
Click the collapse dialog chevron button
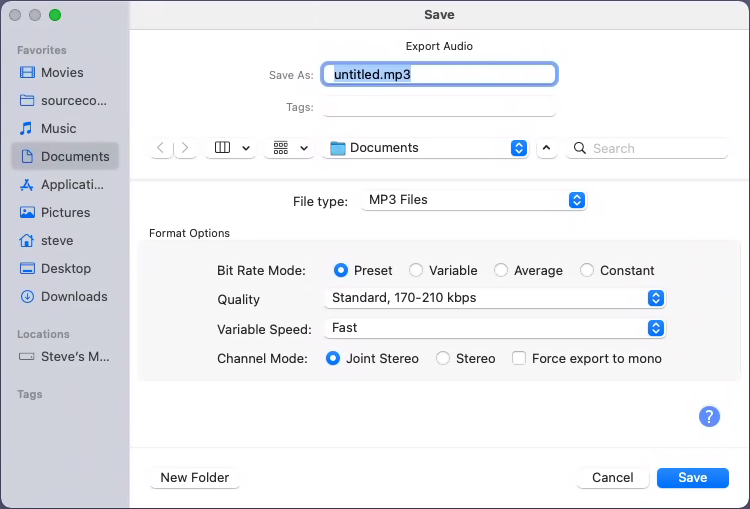(546, 148)
